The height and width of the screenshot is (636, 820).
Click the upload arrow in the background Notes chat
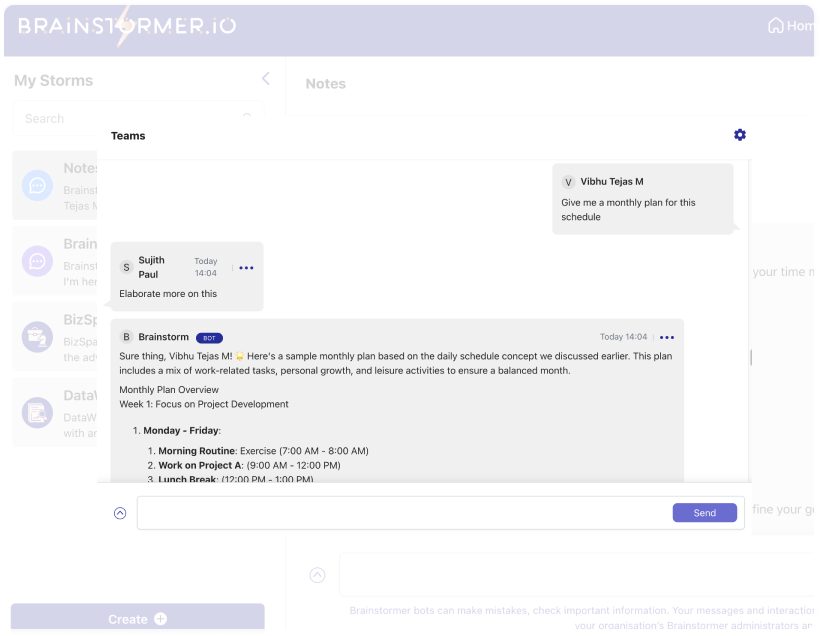coord(317,575)
